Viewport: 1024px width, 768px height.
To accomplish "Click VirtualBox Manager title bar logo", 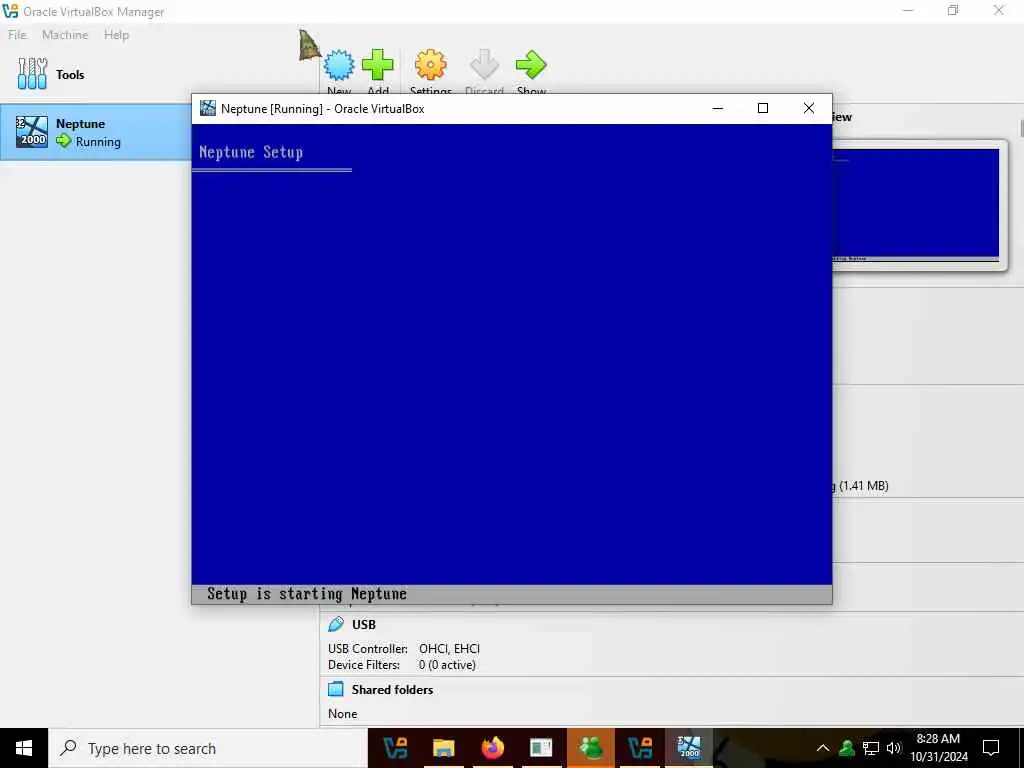I will 10,11.
